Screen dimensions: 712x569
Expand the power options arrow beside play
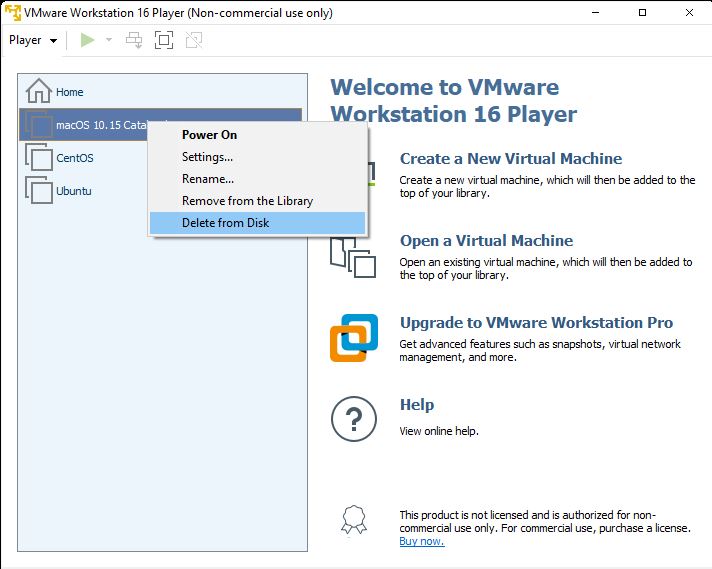point(109,40)
